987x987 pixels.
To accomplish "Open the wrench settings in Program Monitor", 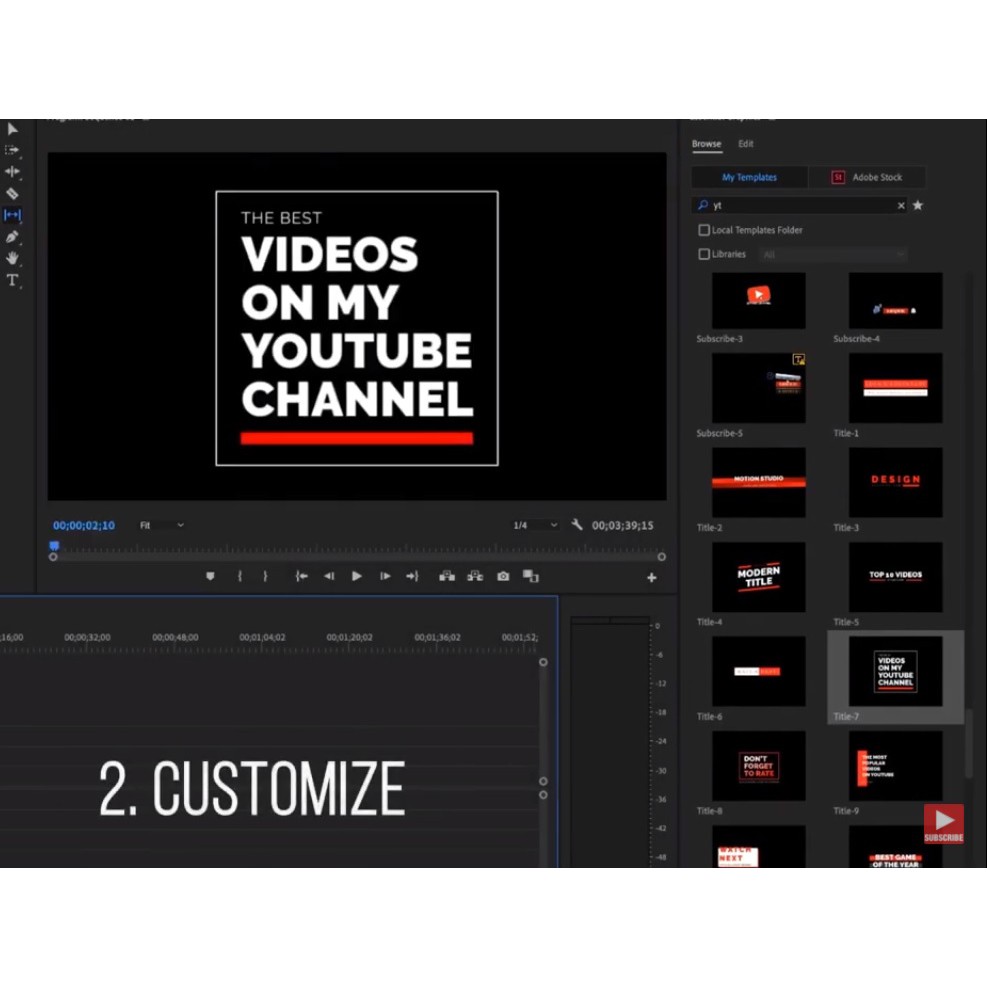I will [x=577, y=525].
